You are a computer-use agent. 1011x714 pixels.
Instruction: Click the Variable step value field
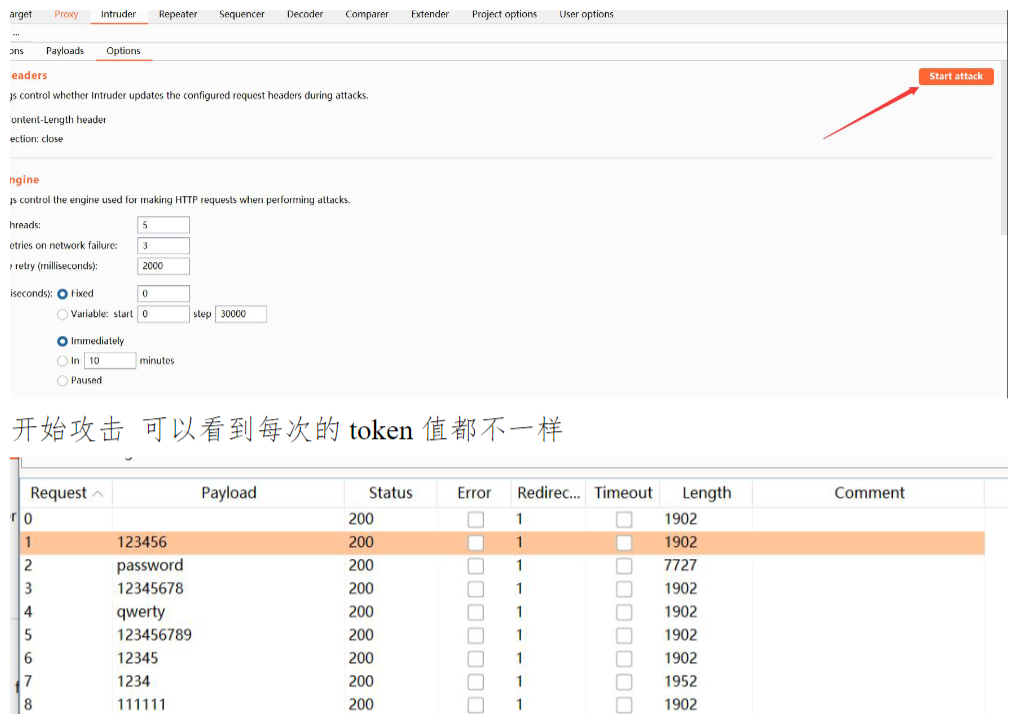[240, 314]
